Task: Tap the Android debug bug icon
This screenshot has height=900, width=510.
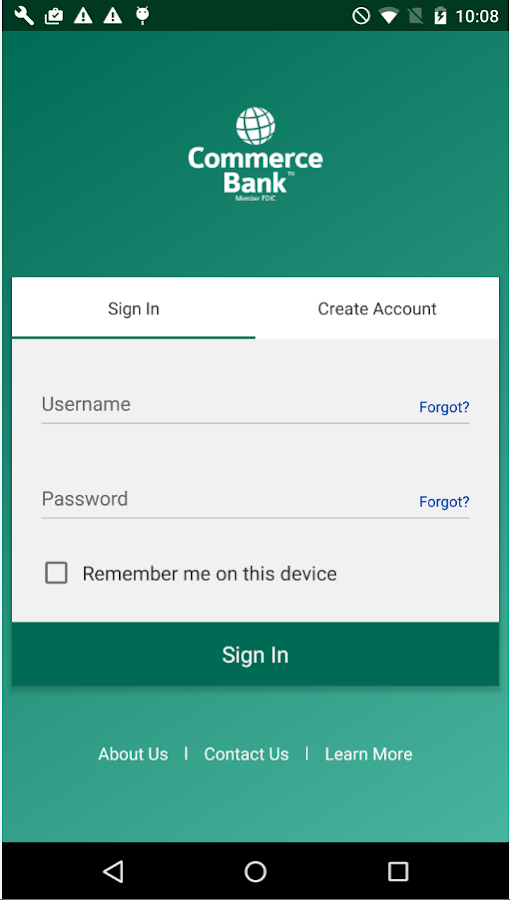Action: pos(142,16)
